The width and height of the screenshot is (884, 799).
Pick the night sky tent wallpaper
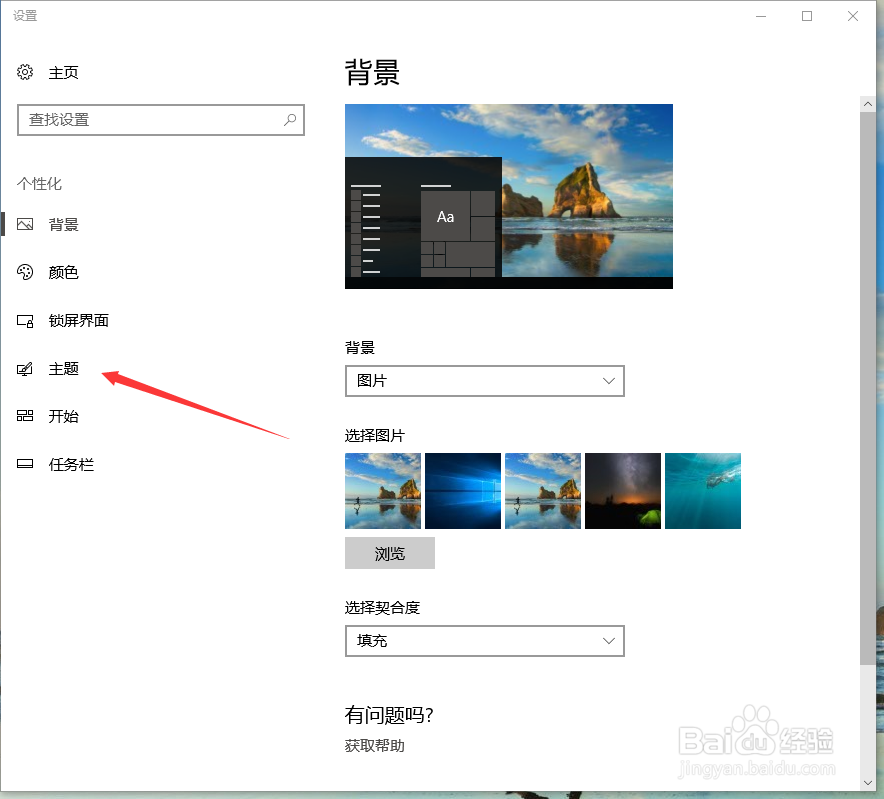pos(623,491)
